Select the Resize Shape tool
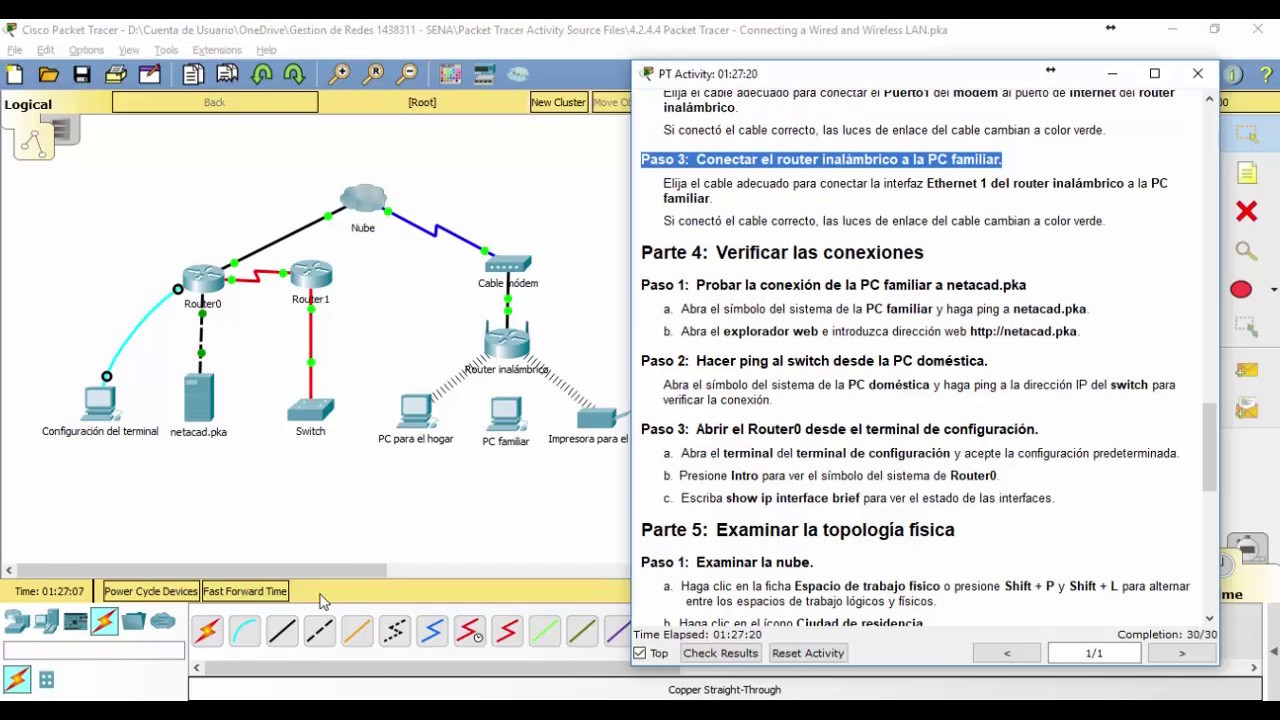The image size is (1280, 720). tap(1246, 327)
